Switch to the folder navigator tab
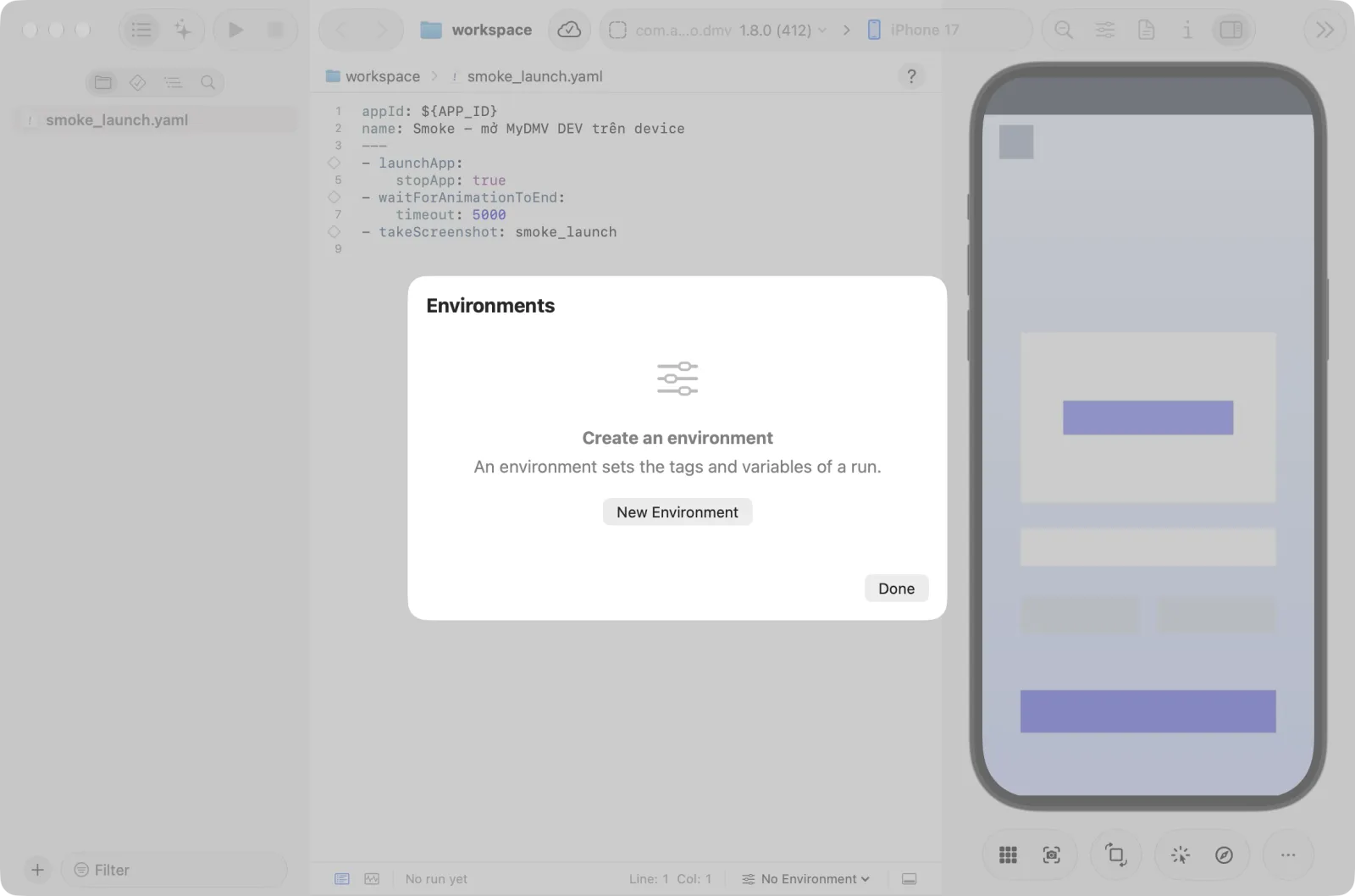Image resolution: width=1355 pixels, height=896 pixels. [103, 82]
